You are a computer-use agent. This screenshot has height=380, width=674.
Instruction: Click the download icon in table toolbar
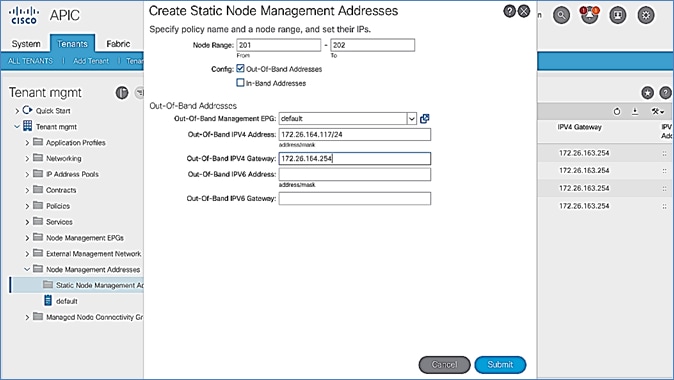pyautogui.click(x=635, y=112)
